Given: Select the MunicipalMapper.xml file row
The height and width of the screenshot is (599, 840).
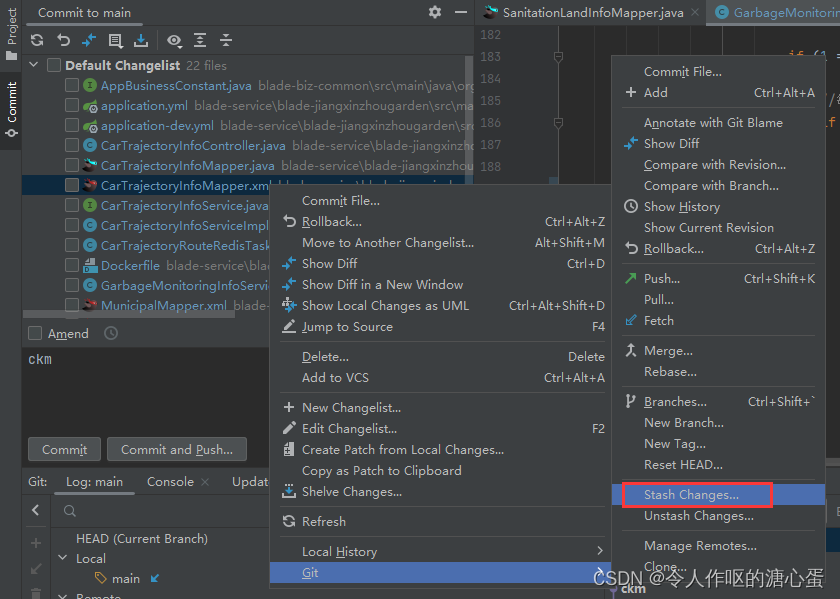Looking at the screenshot, I should coord(146,306).
